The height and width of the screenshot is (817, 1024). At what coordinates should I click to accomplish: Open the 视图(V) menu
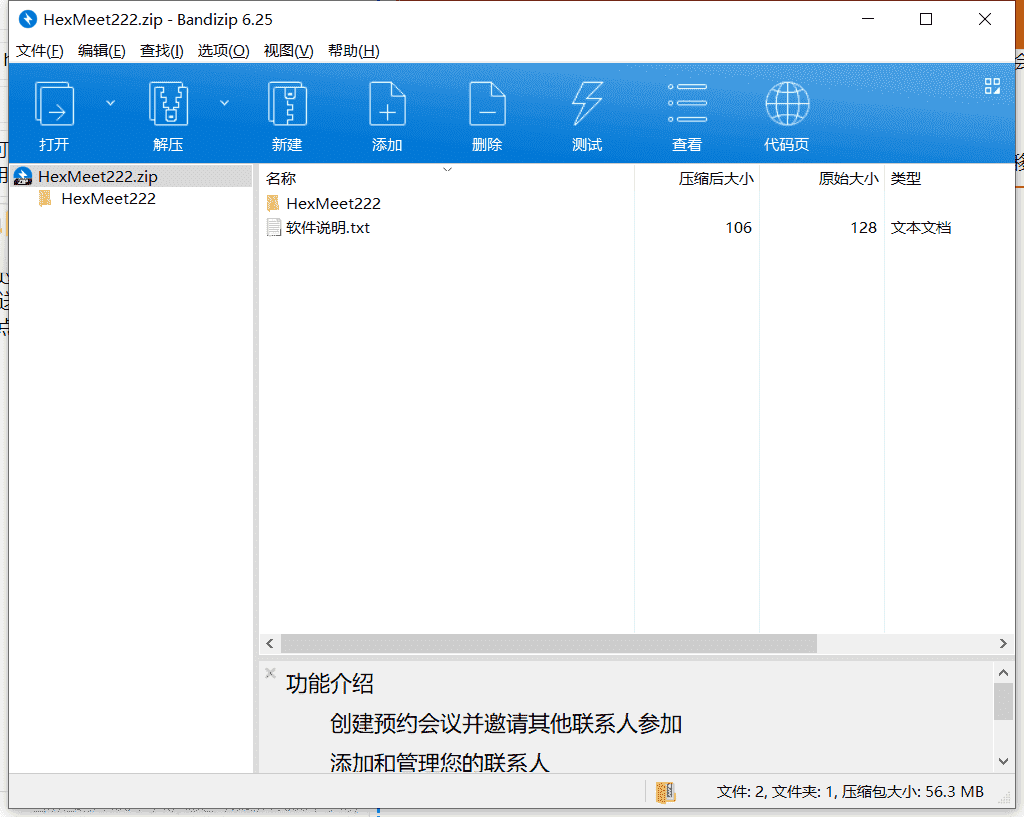[288, 51]
